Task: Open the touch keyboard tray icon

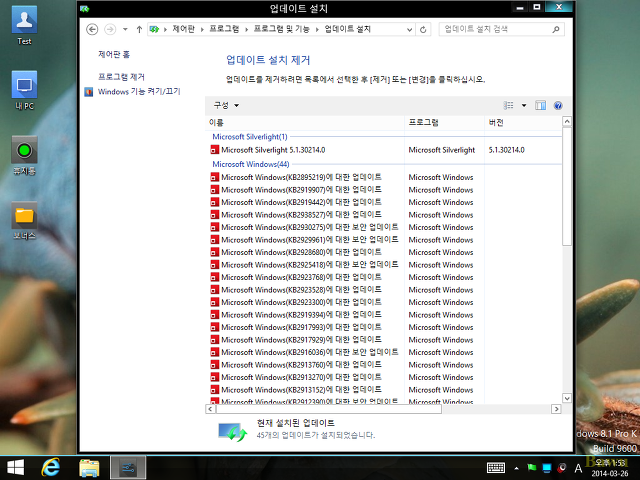Action: tap(496, 468)
